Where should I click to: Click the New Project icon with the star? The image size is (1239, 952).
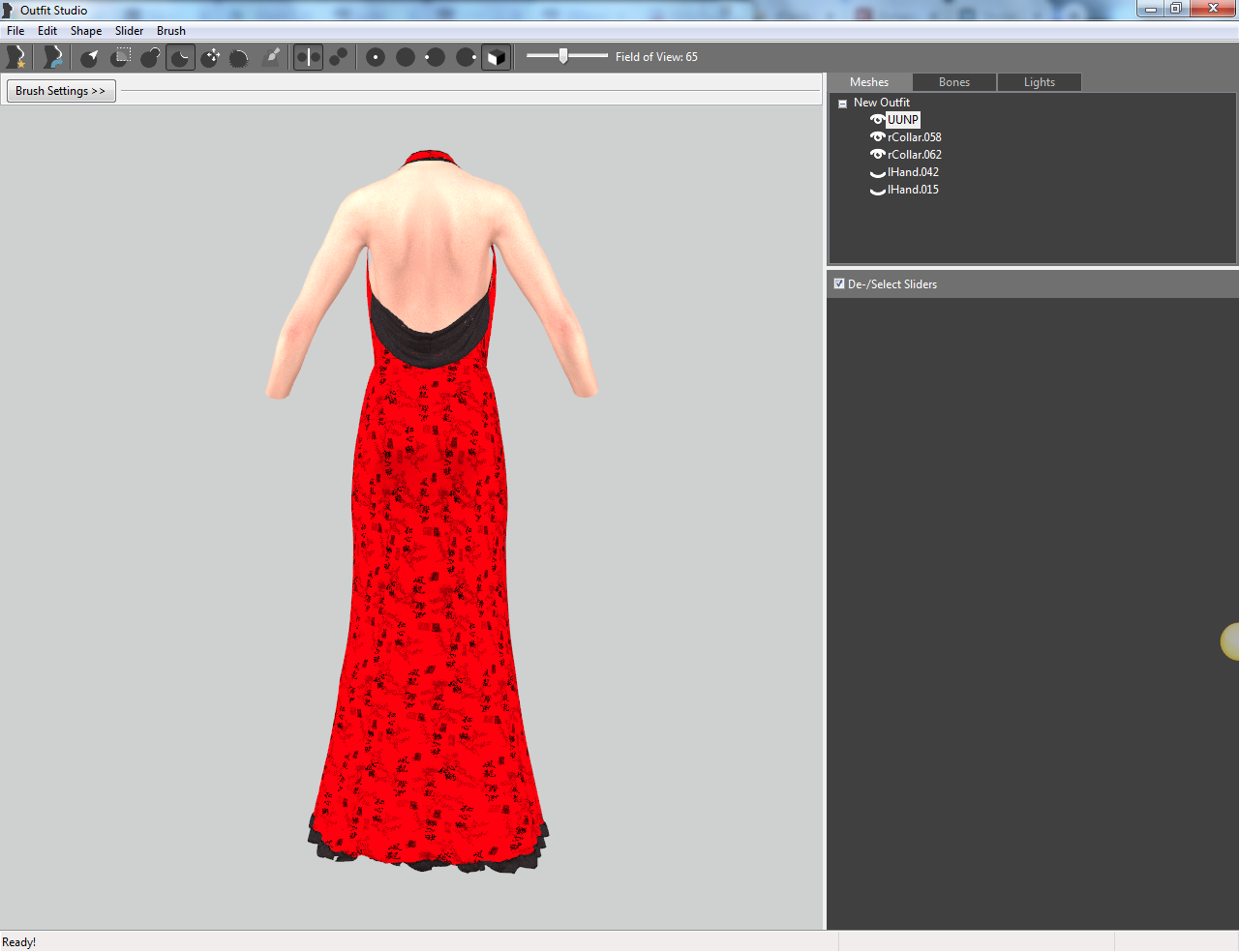pos(15,57)
